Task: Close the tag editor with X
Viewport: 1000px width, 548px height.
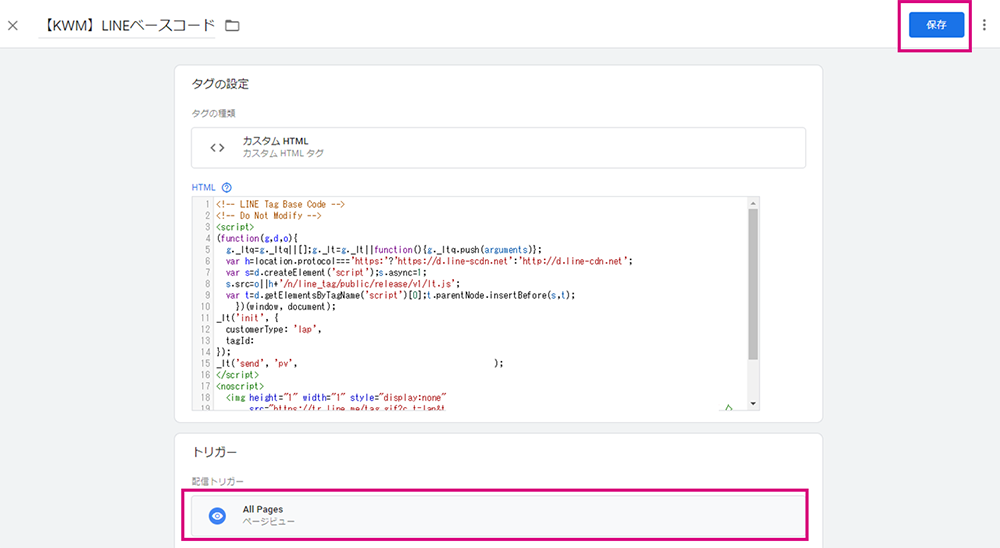Action: [x=13, y=26]
